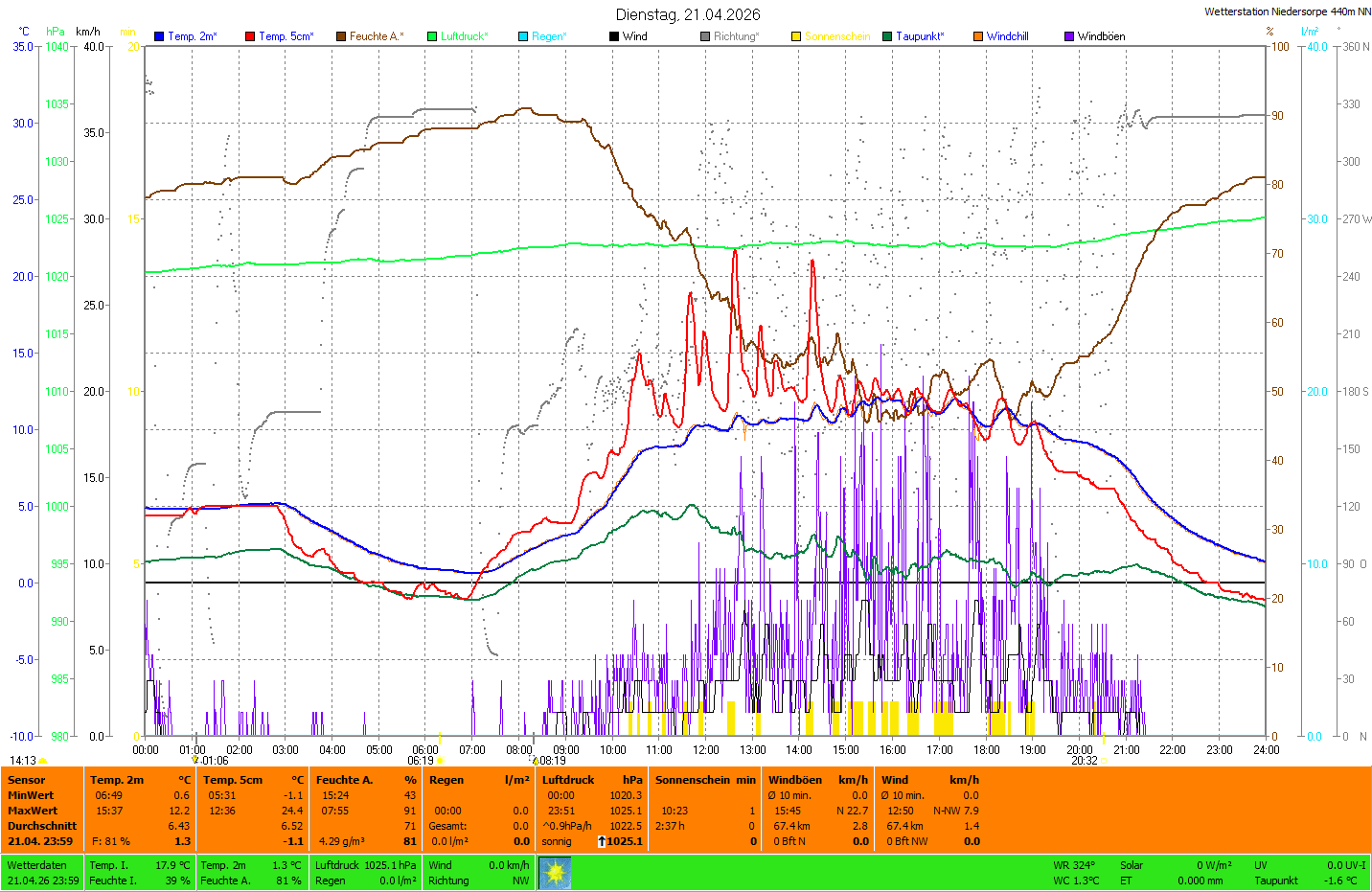Click the 20:32 sunset marker below axis
The width and height of the screenshot is (1372, 892).
click(1085, 761)
